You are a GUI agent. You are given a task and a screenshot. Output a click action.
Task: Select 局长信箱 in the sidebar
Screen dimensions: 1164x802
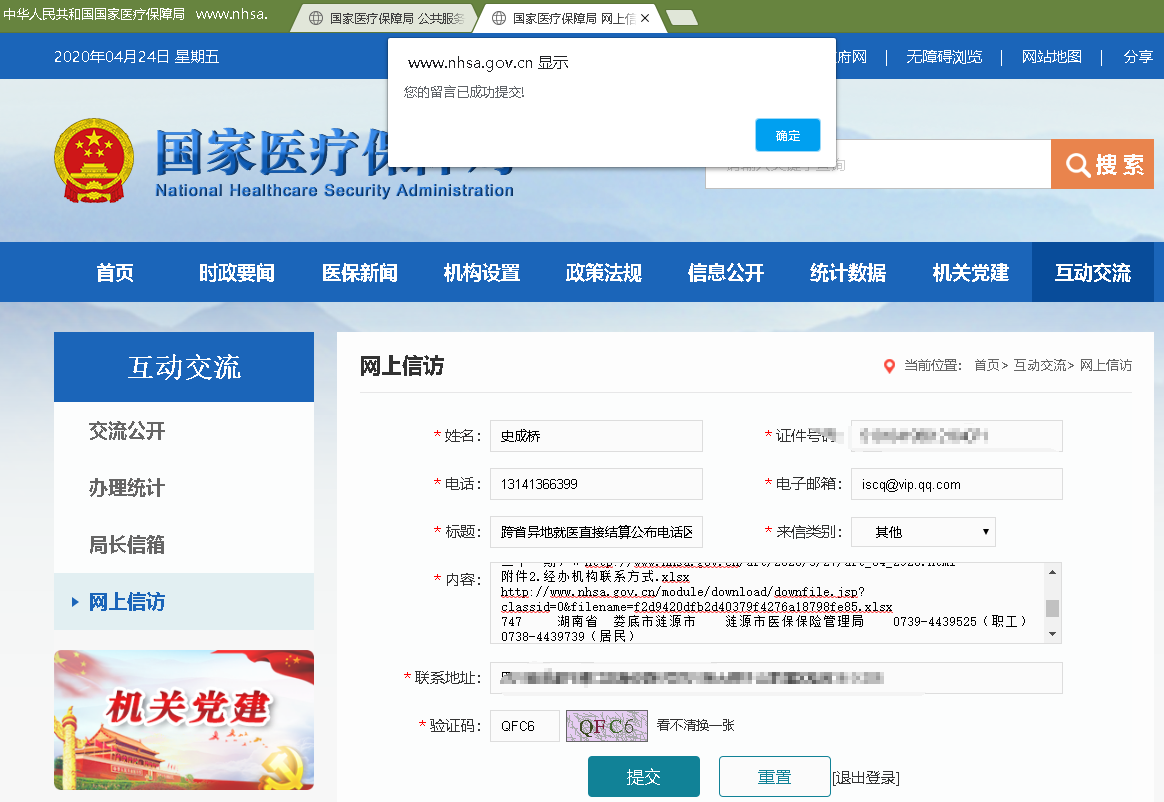[127, 544]
